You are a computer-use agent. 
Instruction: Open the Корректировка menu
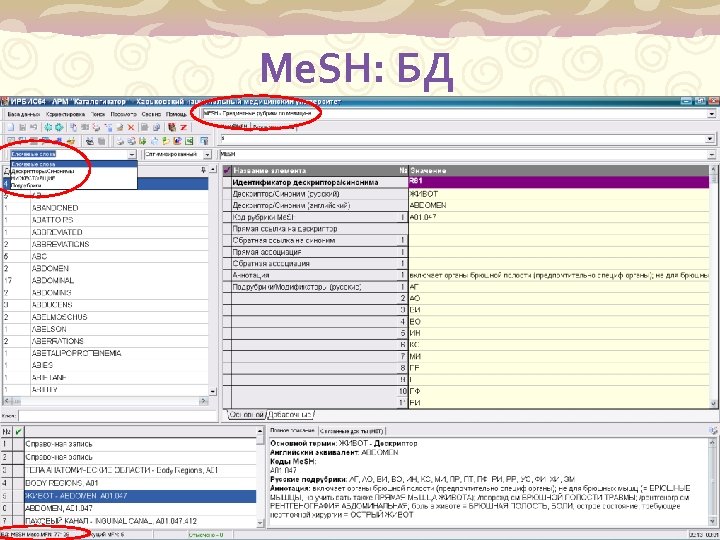[65, 114]
